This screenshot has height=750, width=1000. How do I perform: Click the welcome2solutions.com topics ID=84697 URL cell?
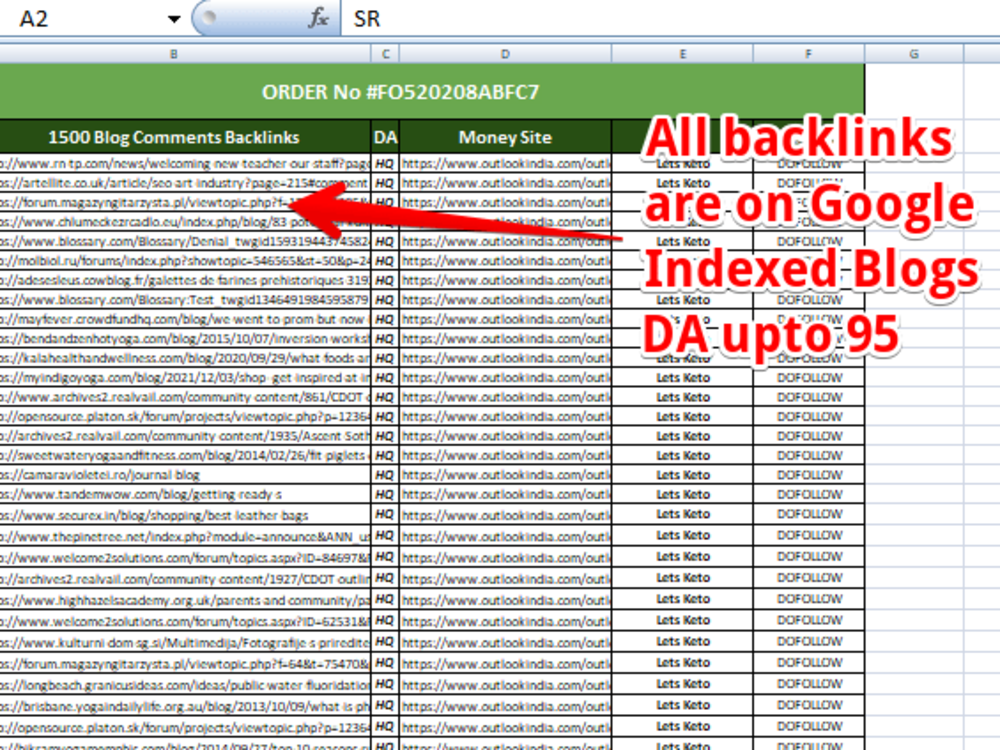pos(185,557)
